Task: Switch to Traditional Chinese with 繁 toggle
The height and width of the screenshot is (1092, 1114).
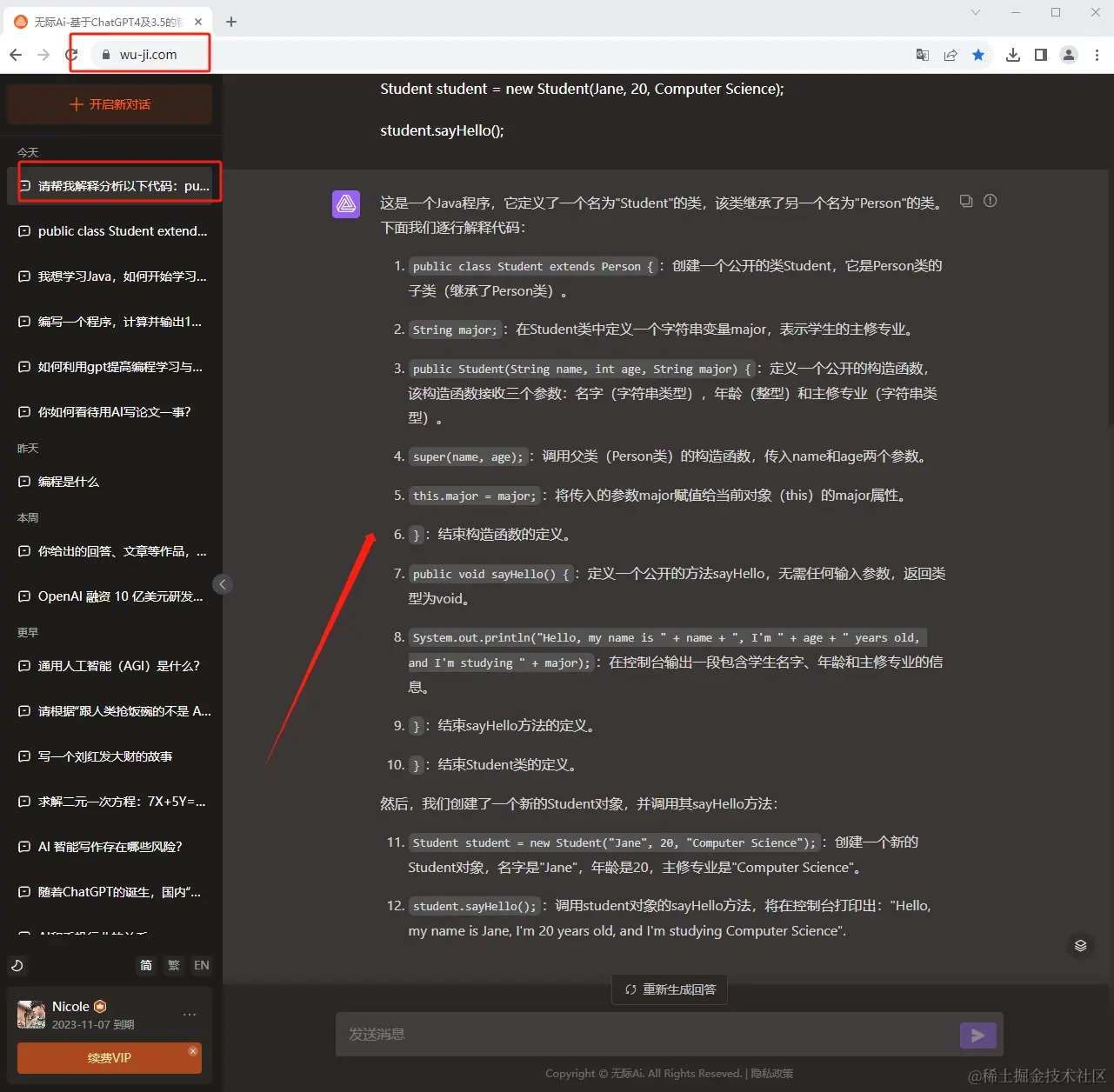Action: click(173, 965)
